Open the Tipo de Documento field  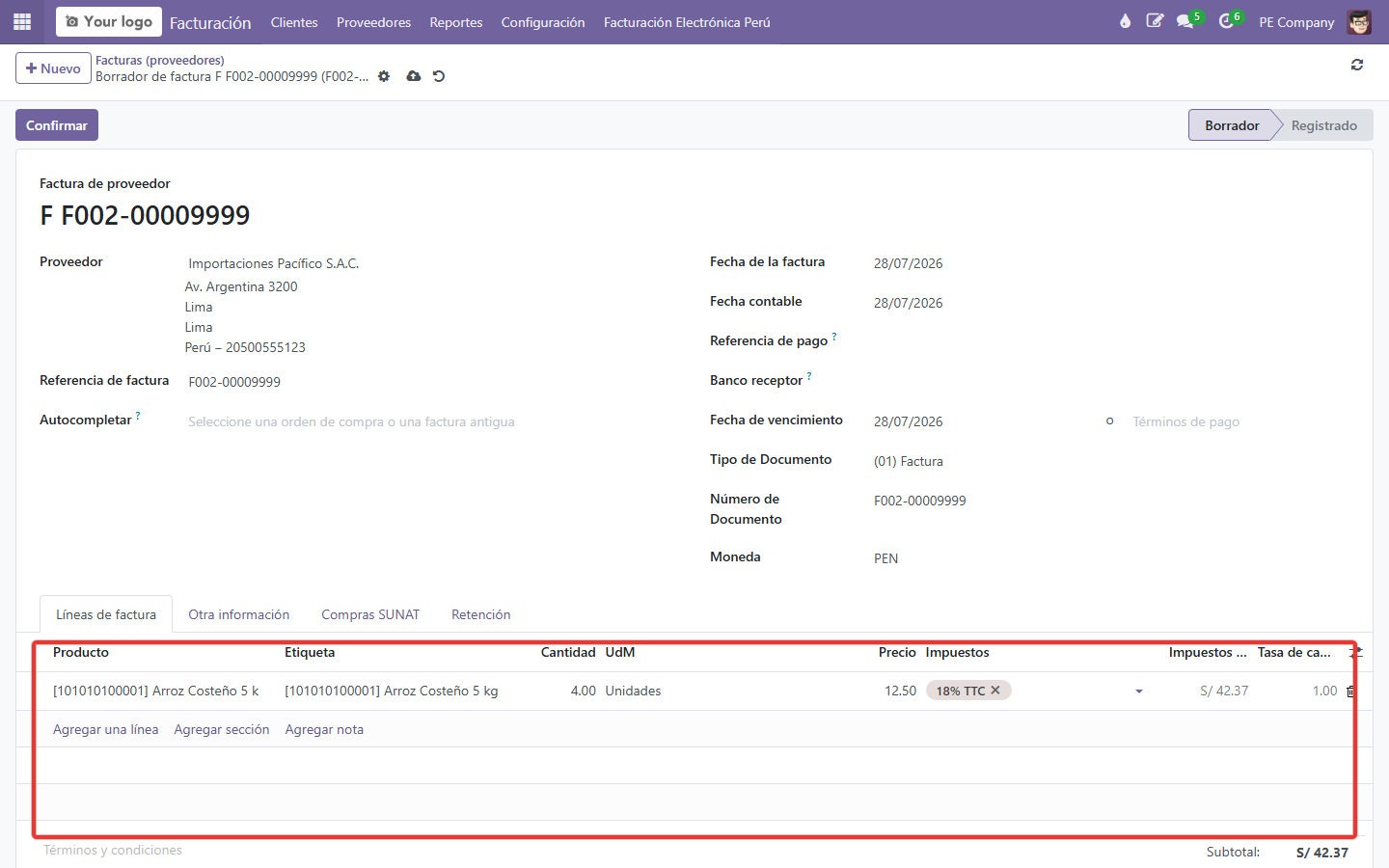click(x=1109, y=461)
